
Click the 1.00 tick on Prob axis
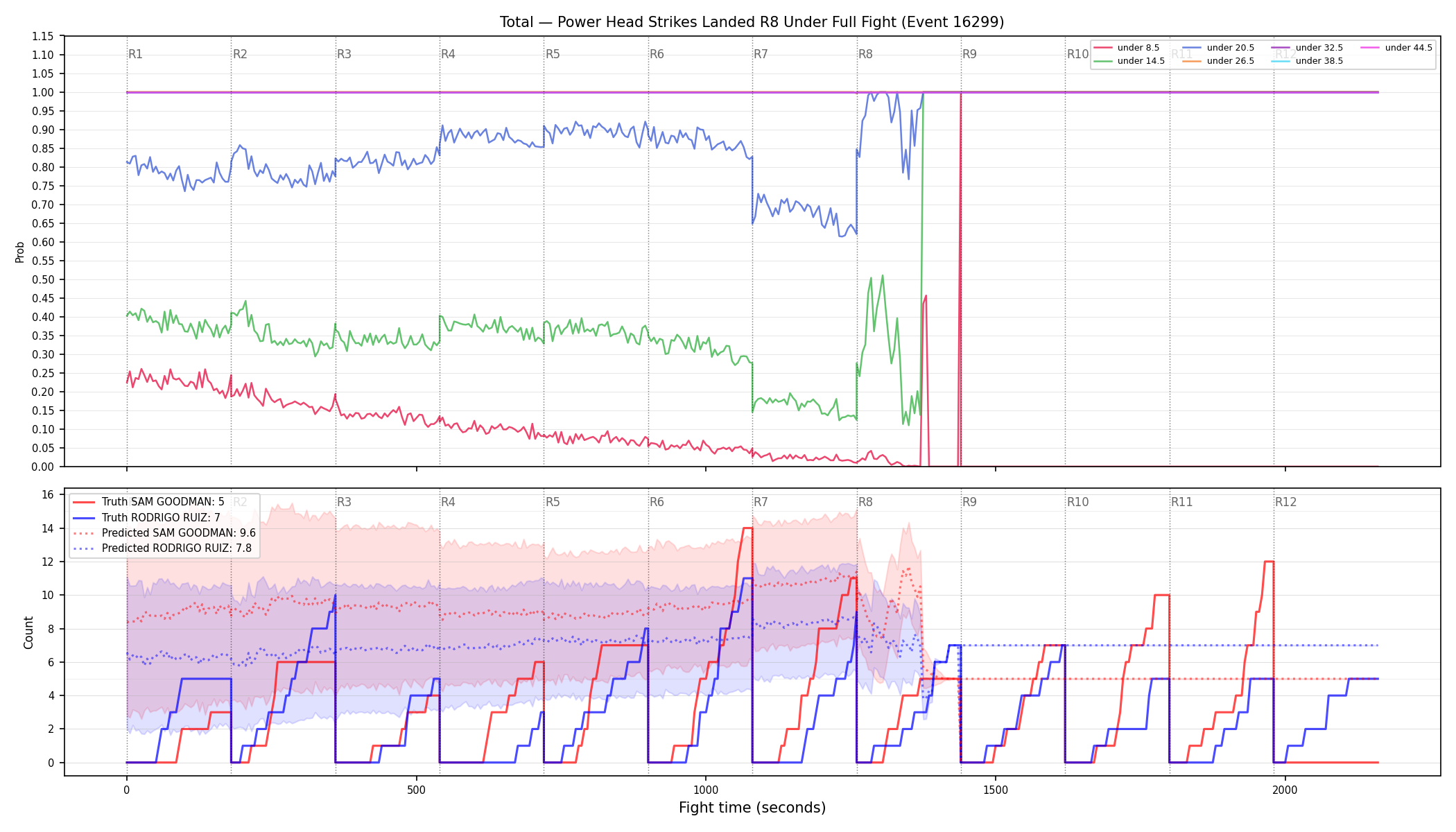42,92
